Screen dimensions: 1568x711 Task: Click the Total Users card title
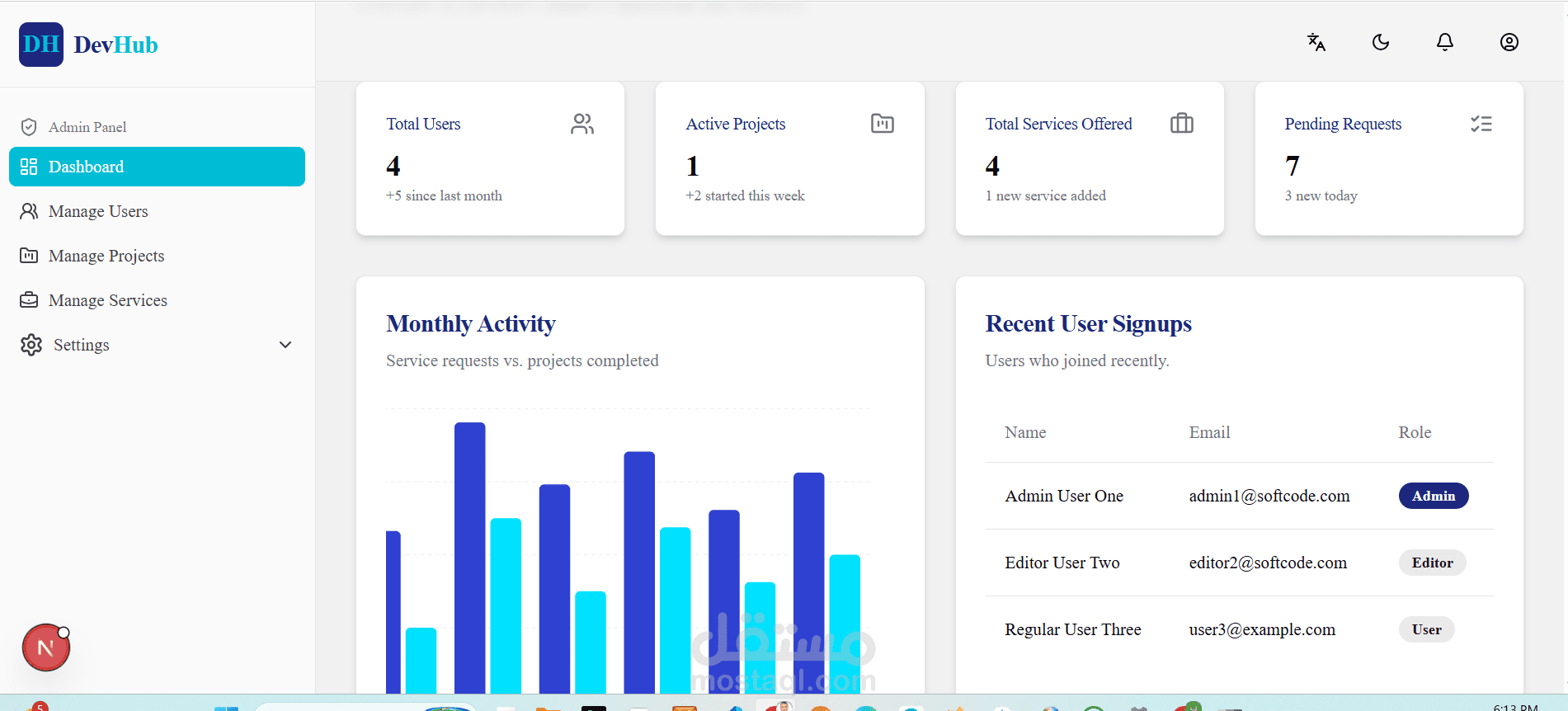click(423, 124)
